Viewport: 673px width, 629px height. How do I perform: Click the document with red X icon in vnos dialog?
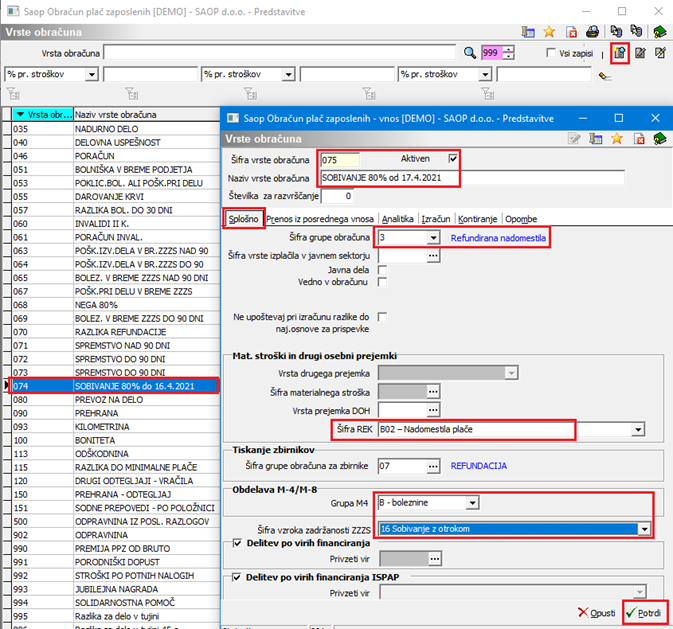(x=639, y=139)
